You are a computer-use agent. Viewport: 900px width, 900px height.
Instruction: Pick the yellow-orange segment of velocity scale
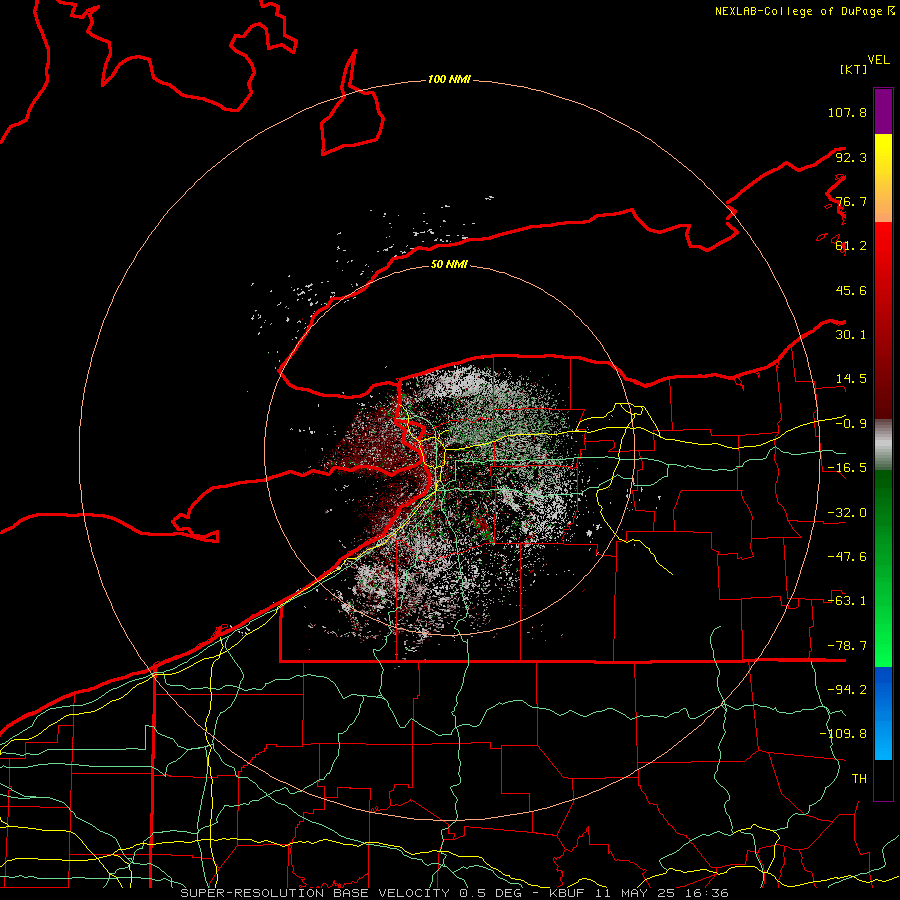[883, 178]
